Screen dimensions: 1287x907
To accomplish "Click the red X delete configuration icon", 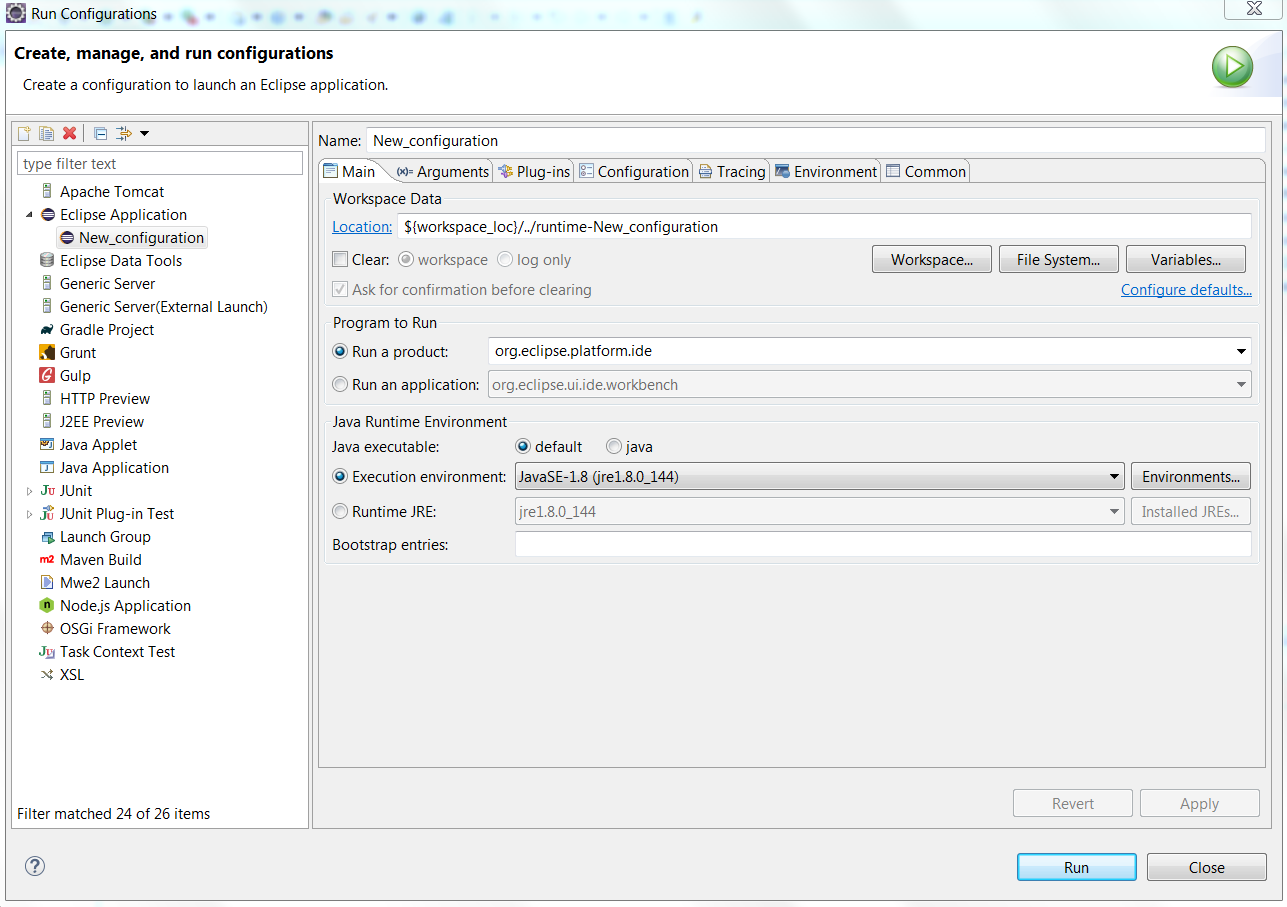I will (69, 133).
